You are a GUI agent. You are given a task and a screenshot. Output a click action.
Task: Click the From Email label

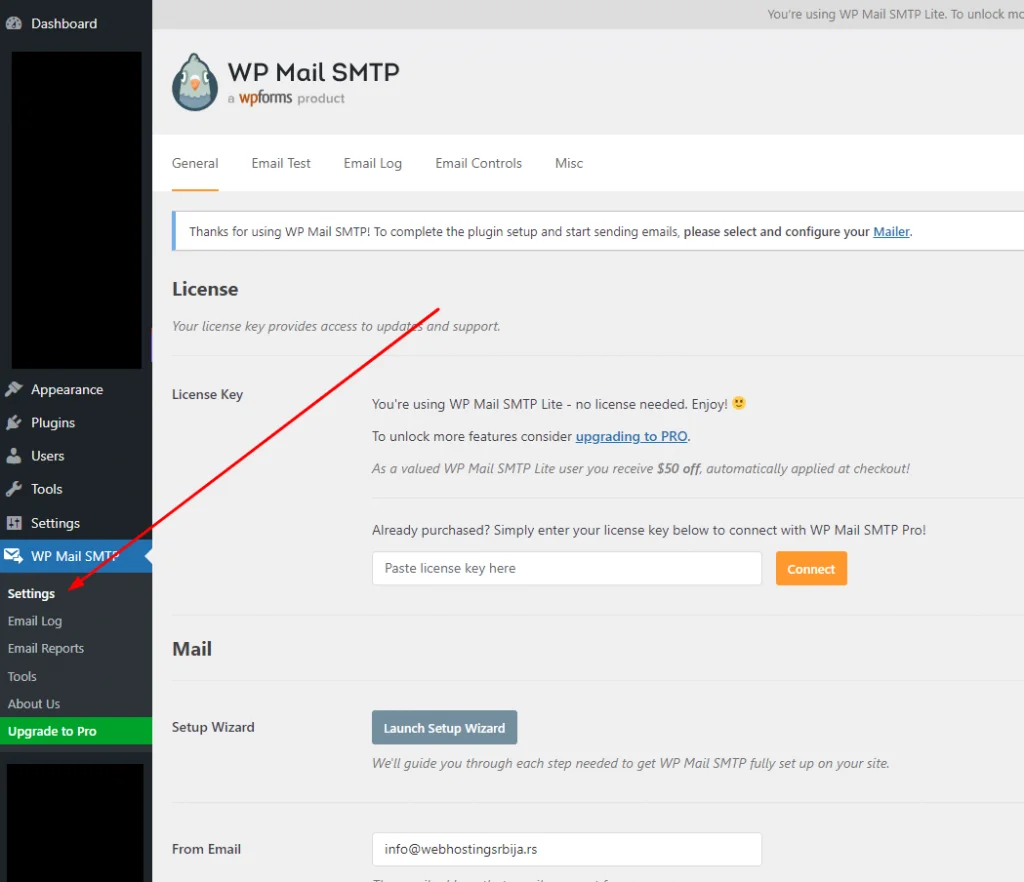(x=206, y=849)
